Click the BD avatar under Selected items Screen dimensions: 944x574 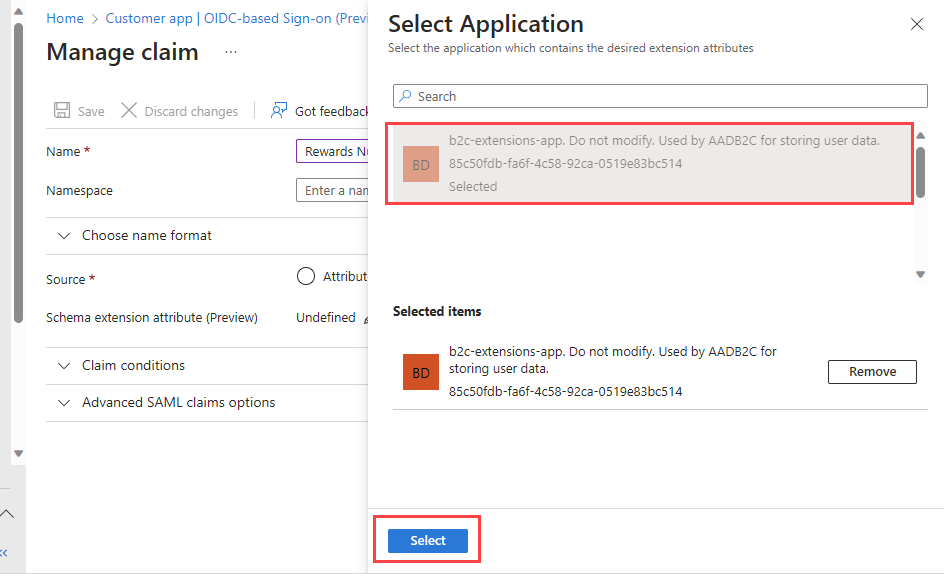click(421, 372)
